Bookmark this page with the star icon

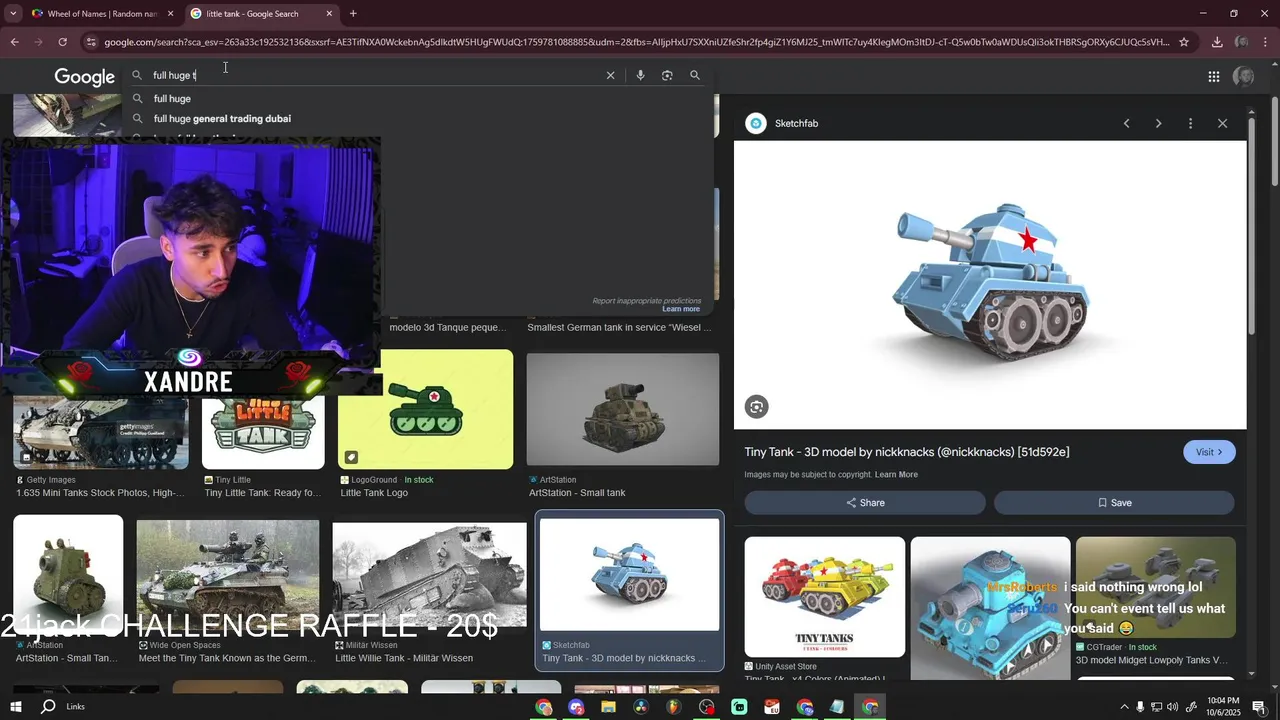tap(1184, 42)
